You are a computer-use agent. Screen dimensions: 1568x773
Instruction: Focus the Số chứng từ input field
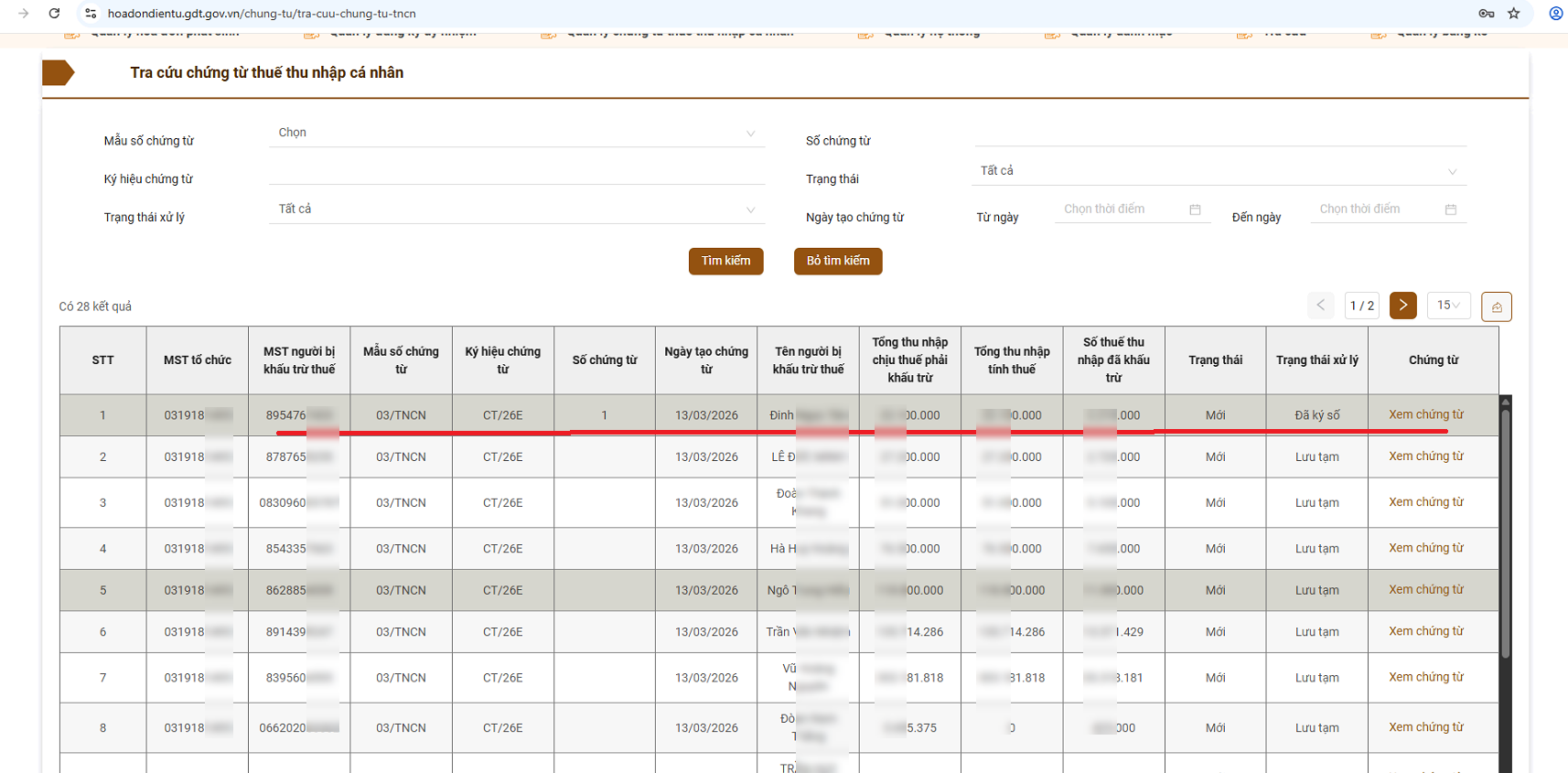pos(1219,134)
